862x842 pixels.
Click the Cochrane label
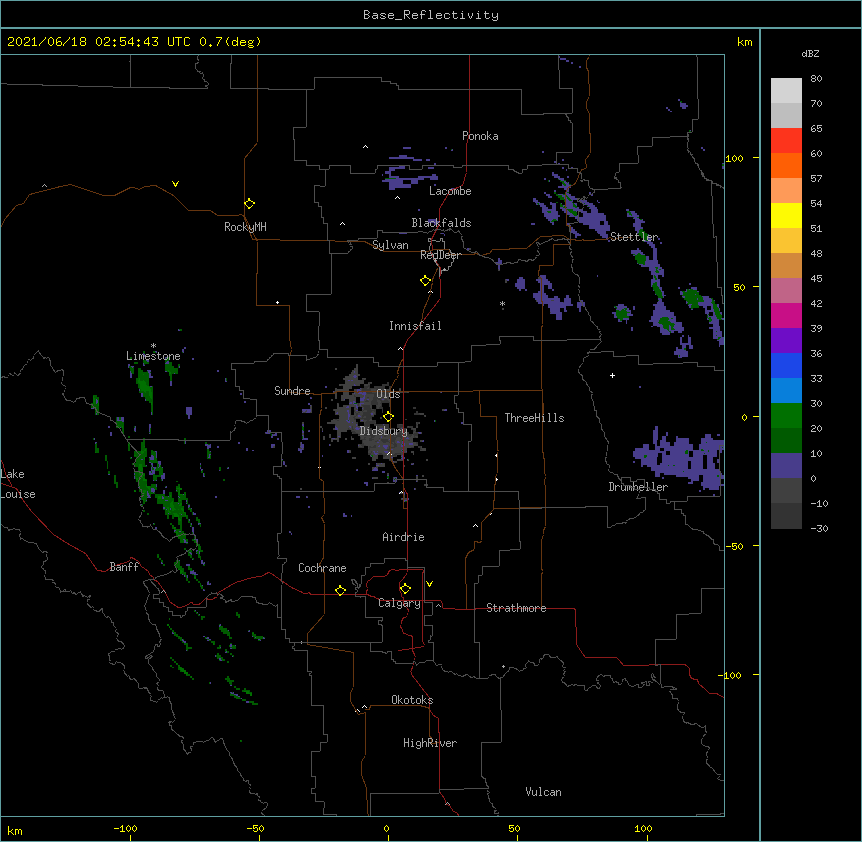[x=322, y=568]
